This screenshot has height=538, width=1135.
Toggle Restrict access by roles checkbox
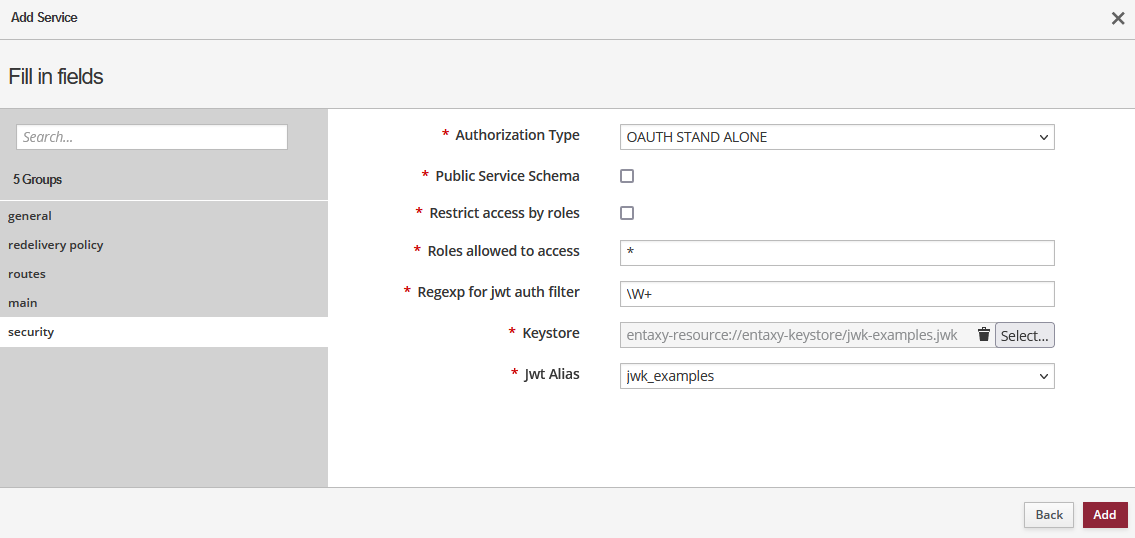(627, 213)
